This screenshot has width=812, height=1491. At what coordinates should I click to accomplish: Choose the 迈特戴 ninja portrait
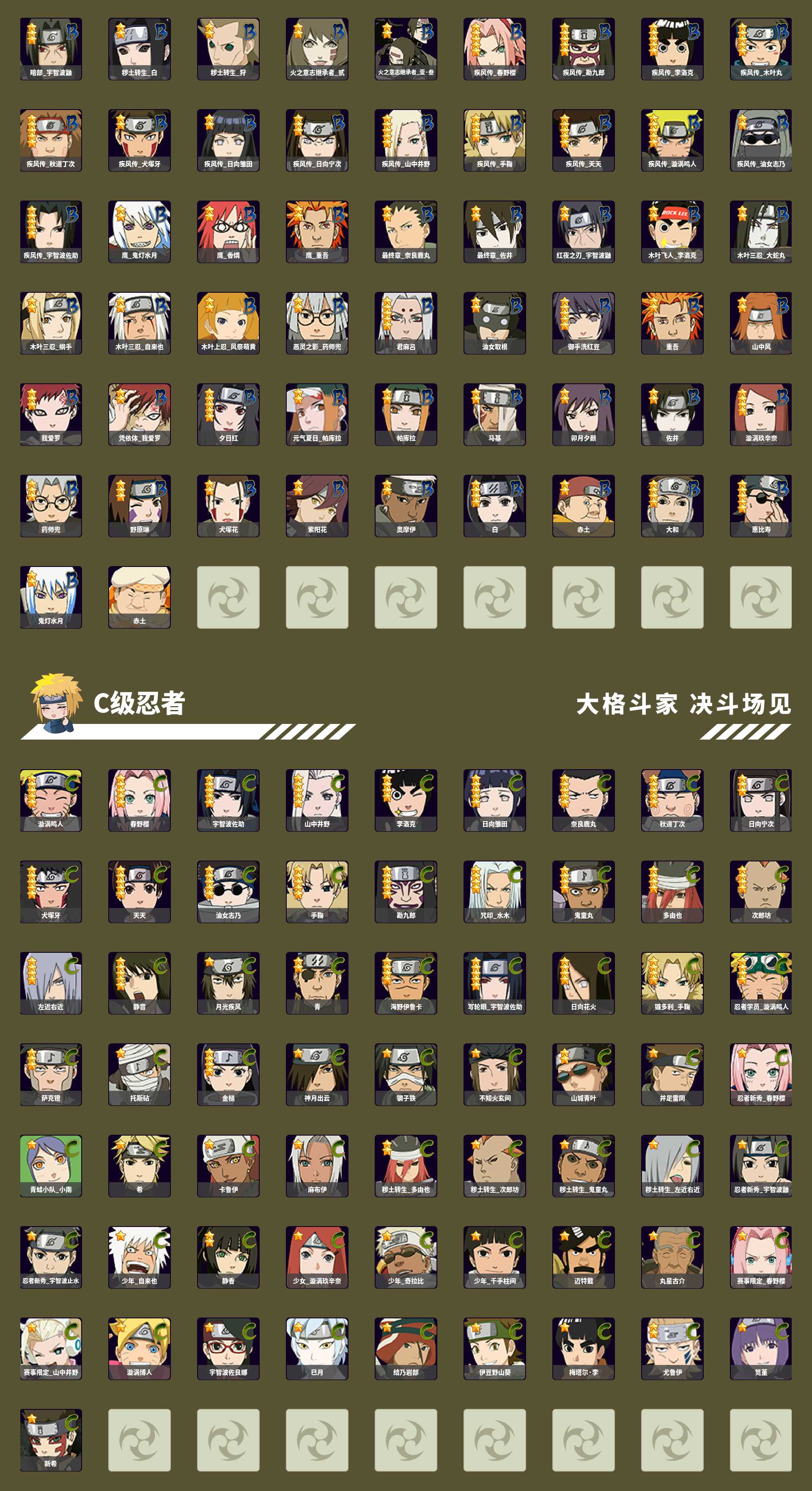[583, 1257]
